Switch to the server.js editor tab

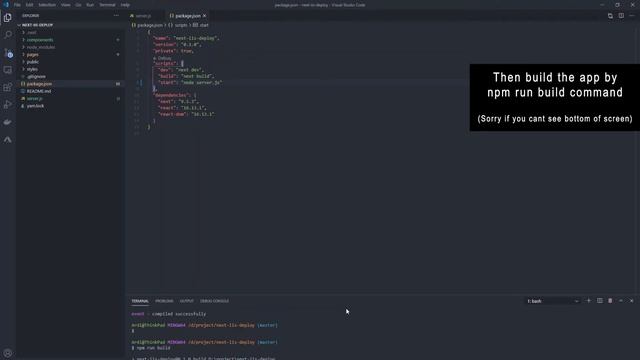point(143,16)
